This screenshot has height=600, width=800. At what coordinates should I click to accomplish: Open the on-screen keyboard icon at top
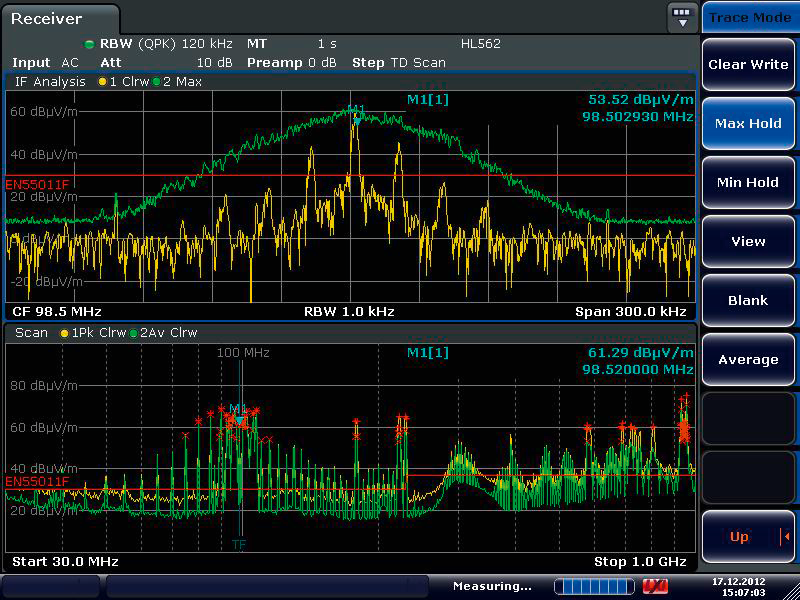(682, 17)
